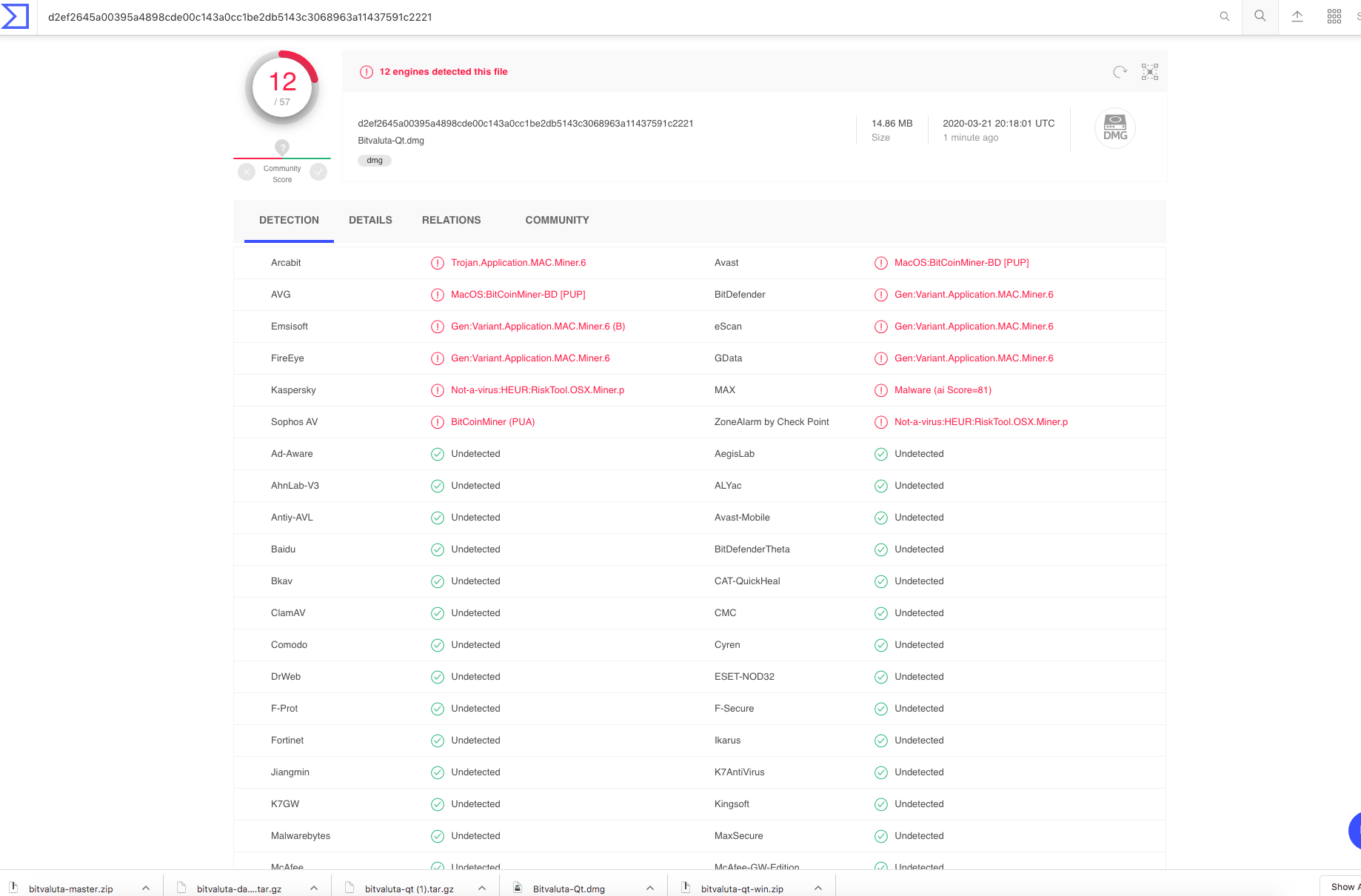
Task: Expand options for bitvaluta-master.zip download
Action: [x=146, y=888]
